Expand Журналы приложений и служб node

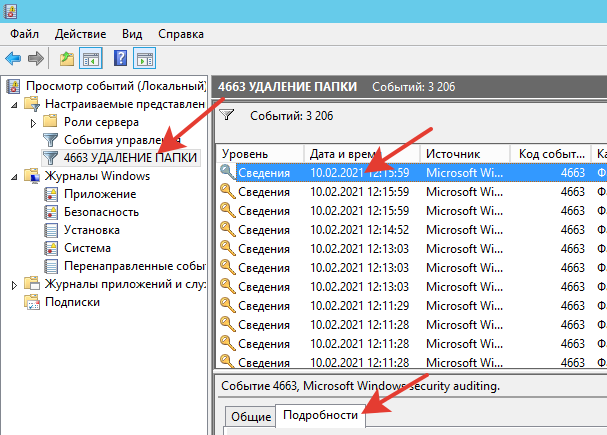14,285
